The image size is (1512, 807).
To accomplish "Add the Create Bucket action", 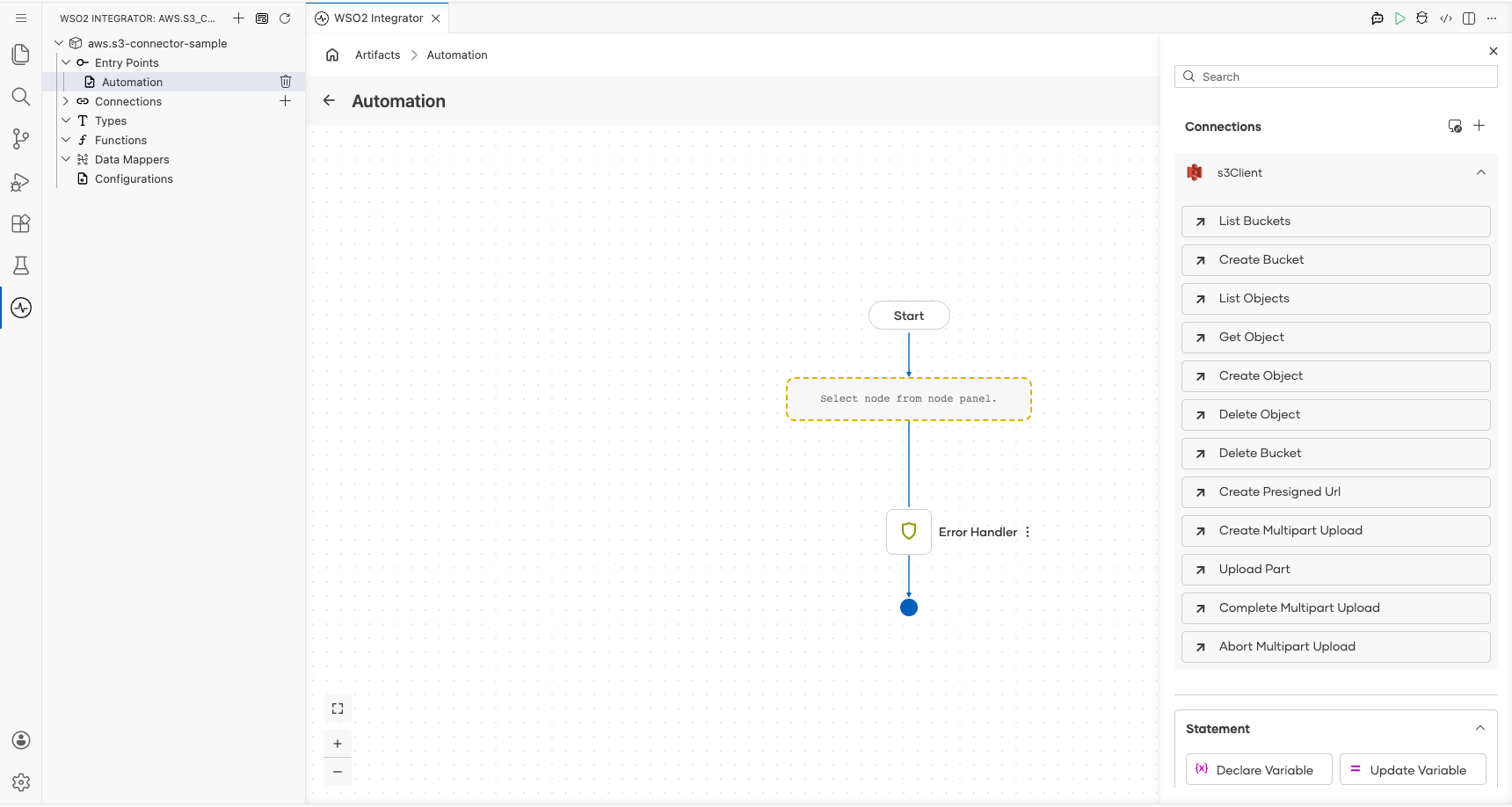I will pos(1335,260).
